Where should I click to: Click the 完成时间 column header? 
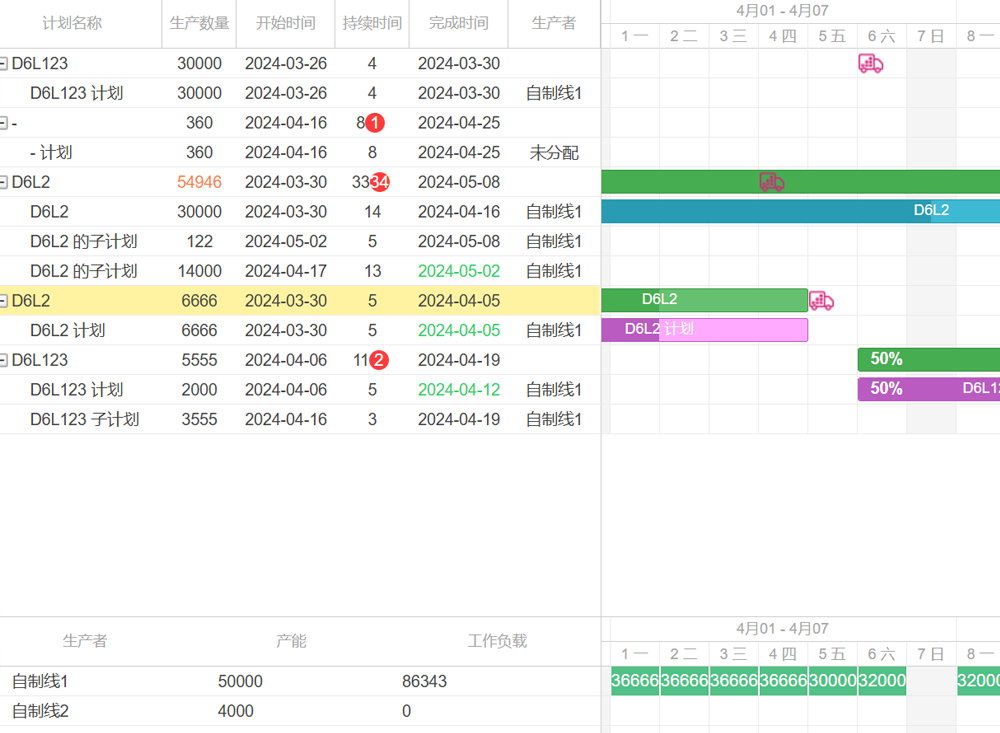458,23
